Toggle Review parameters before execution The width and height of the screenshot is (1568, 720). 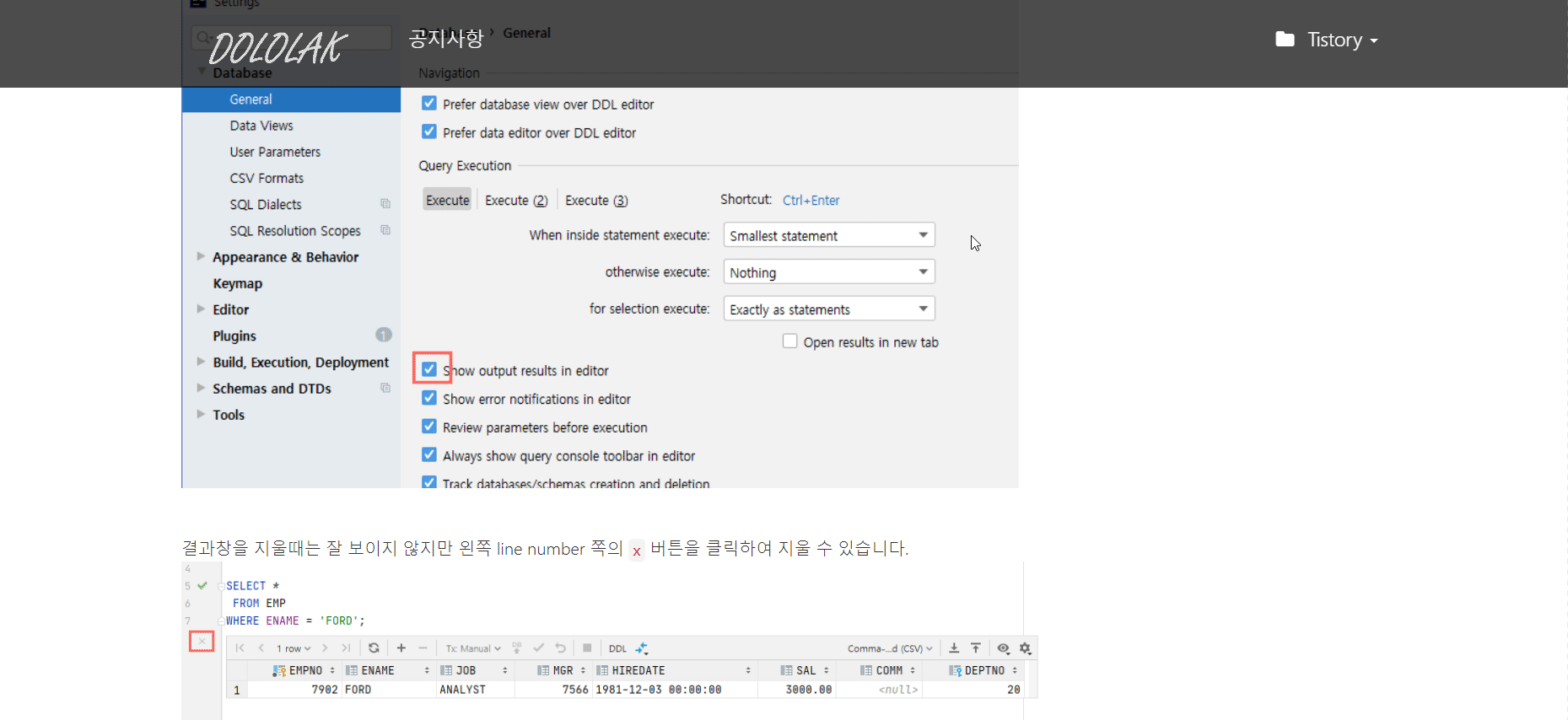429,427
